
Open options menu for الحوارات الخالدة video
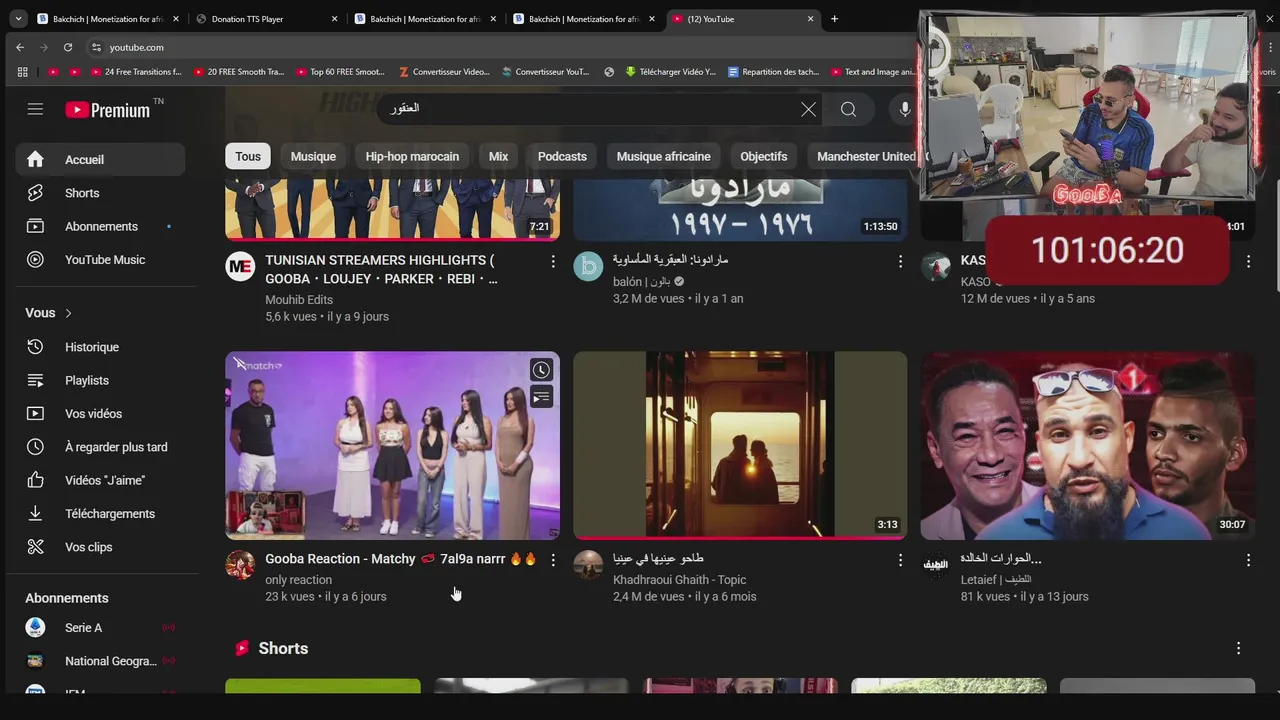[1248, 560]
